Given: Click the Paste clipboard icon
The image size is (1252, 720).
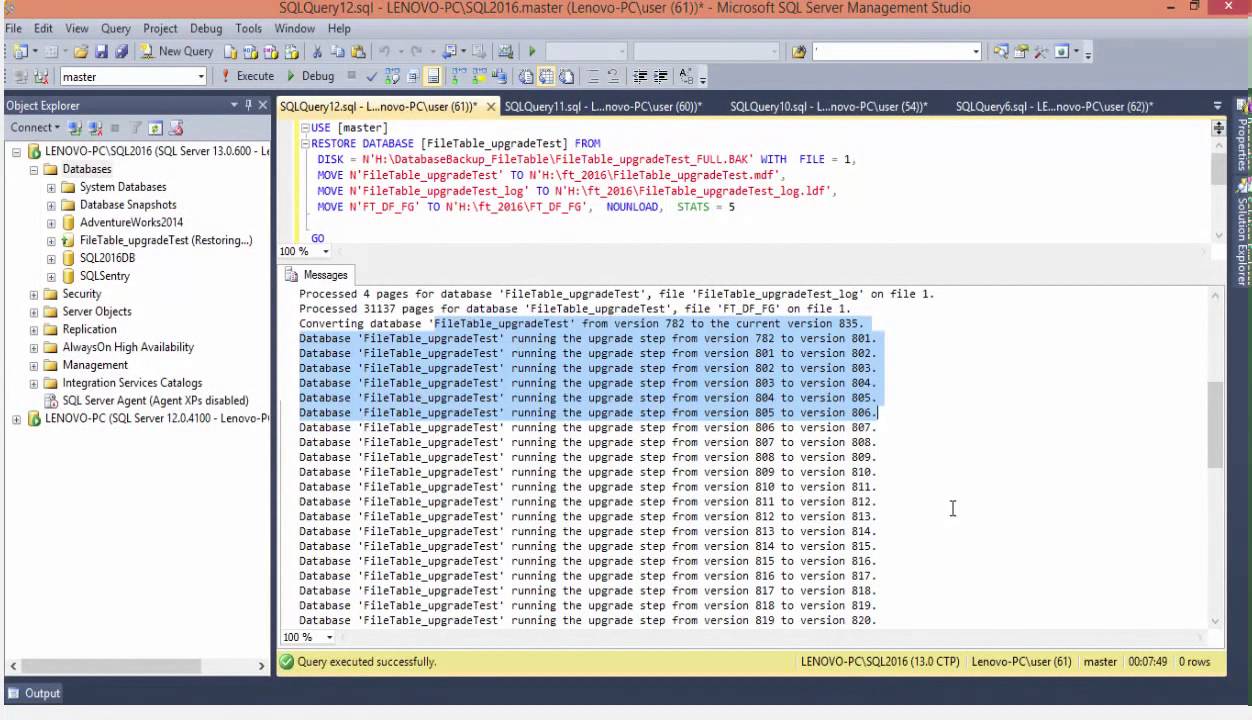Looking at the screenshot, I should 356,51.
